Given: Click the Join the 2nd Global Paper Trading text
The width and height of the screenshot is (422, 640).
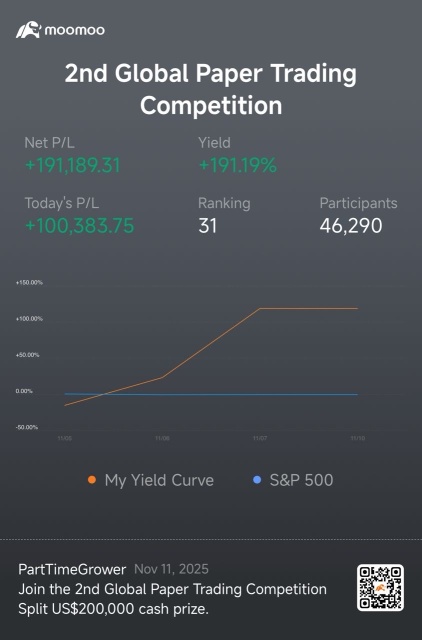Looking at the screenshot, I should (172, 589).
